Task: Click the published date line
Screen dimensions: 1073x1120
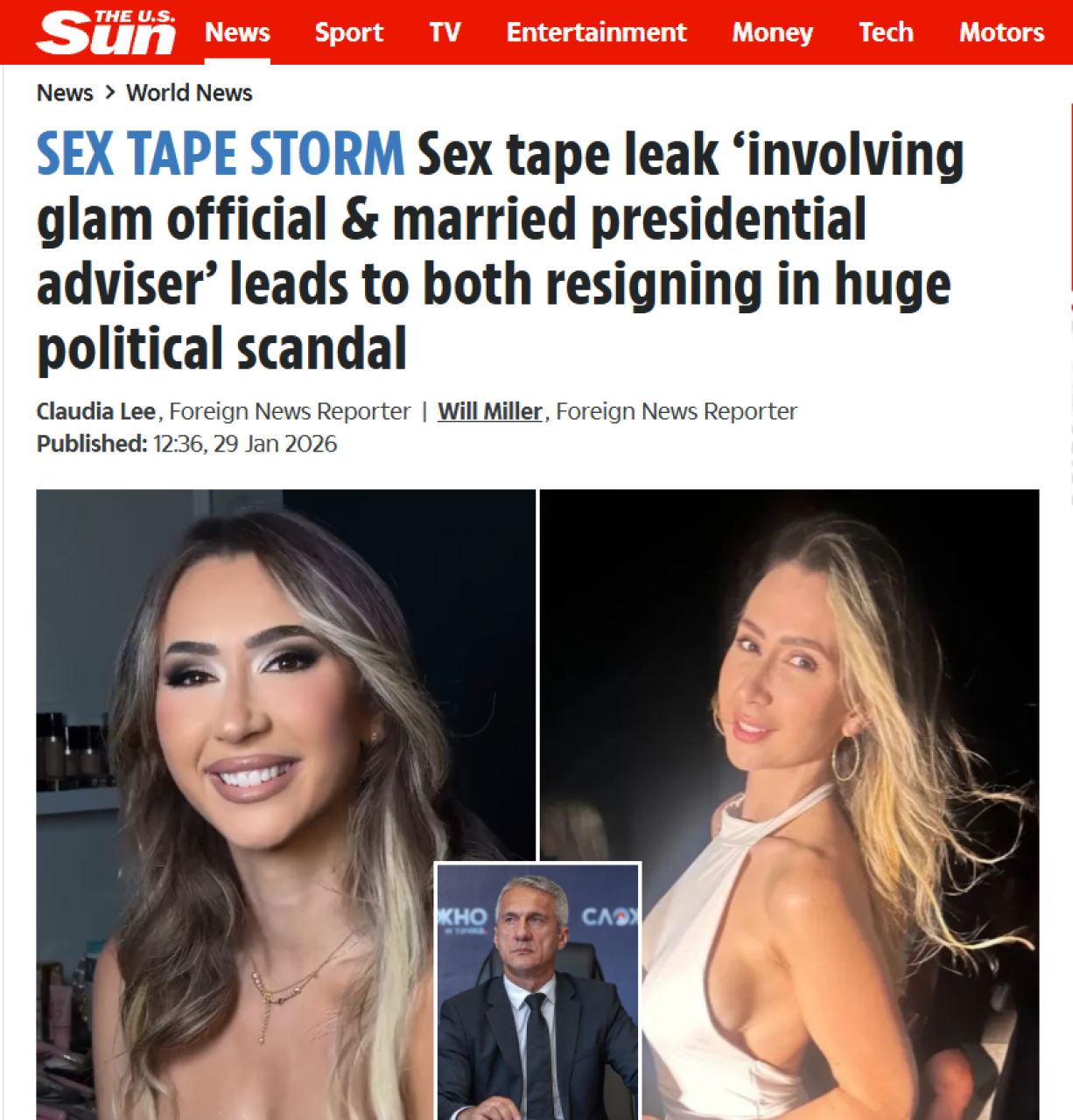Action: 186,444
